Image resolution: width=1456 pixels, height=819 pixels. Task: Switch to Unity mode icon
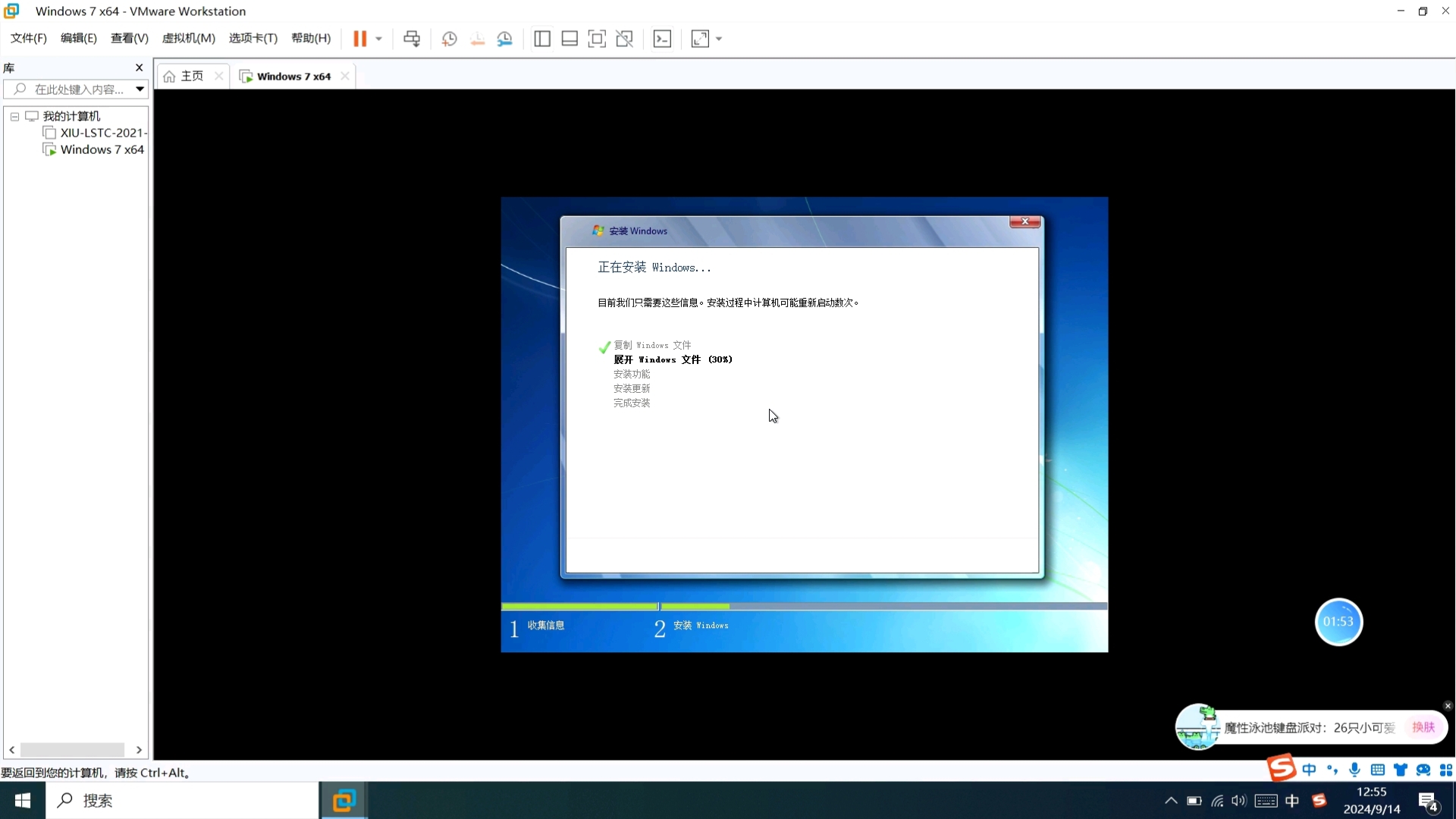tap(624, 39)
